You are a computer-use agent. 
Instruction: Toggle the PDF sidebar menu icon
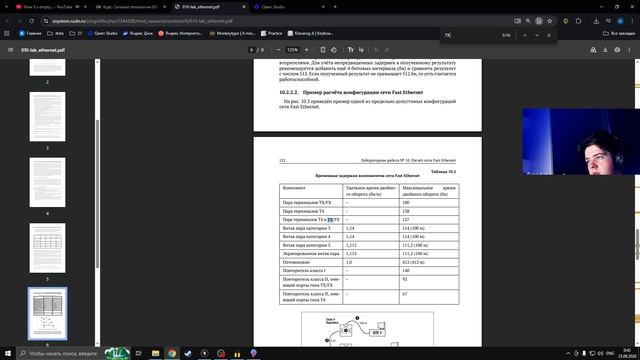(10, 50)
